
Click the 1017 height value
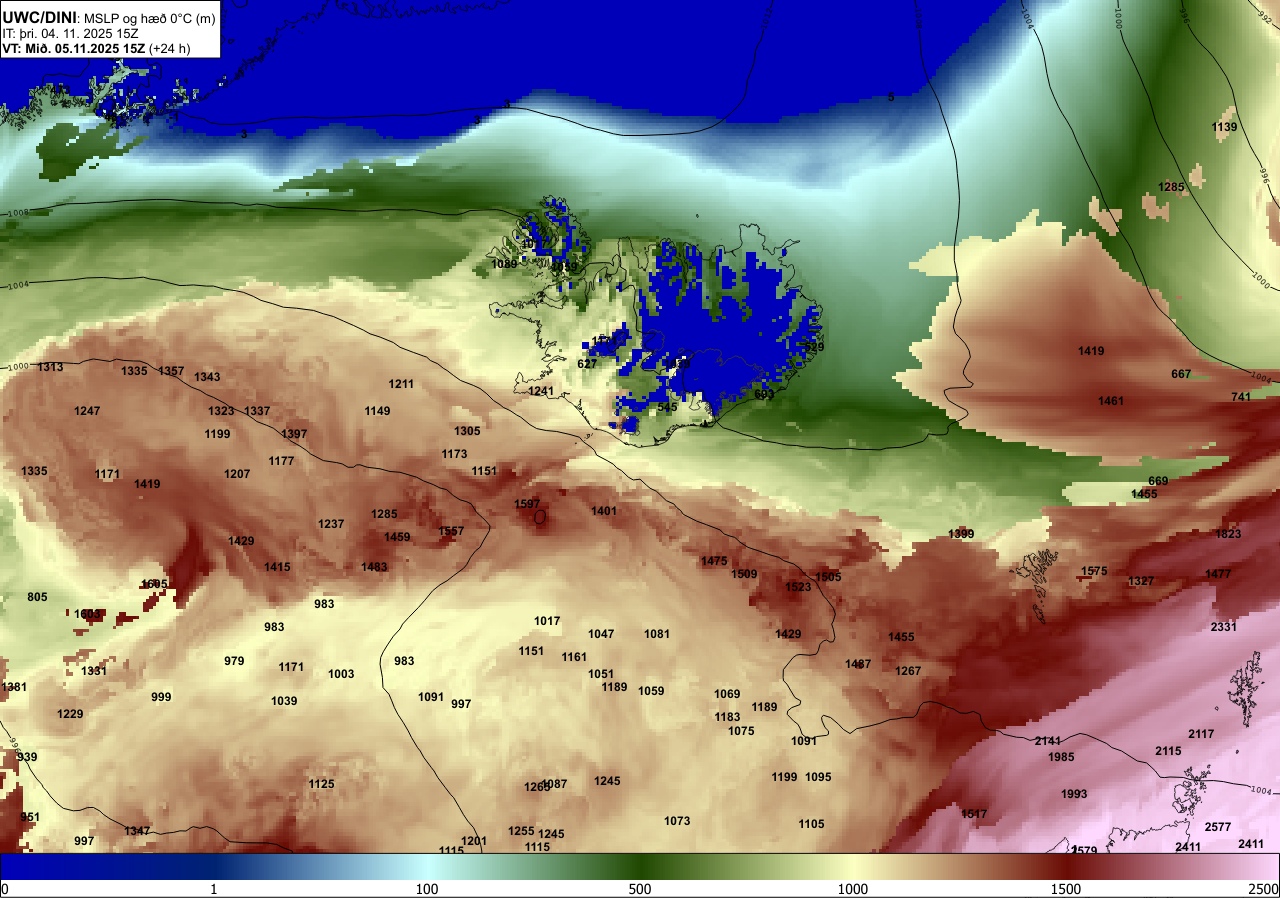(547, 621)
